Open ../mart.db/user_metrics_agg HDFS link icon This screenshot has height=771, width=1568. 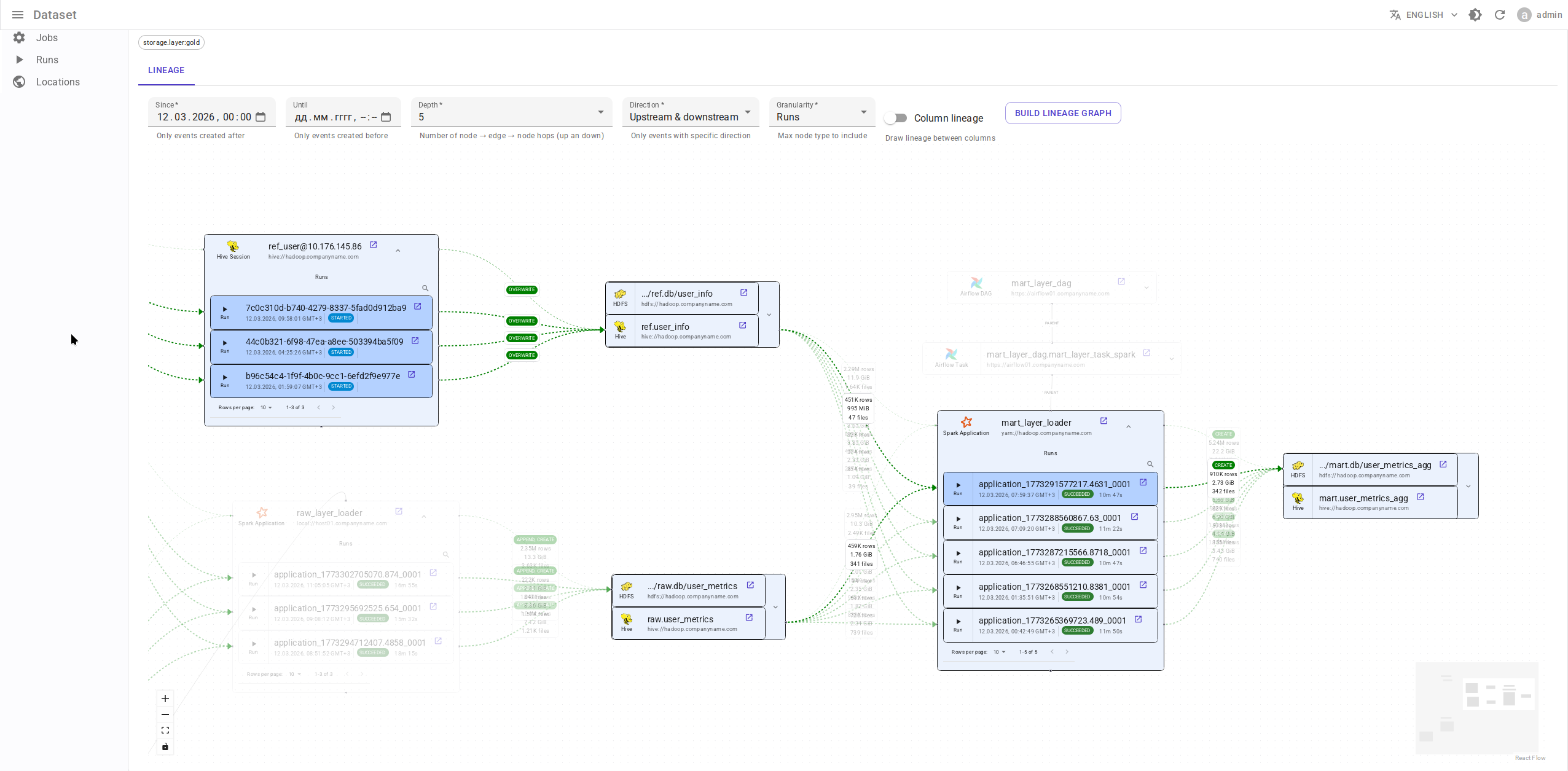pos(1443,464)
